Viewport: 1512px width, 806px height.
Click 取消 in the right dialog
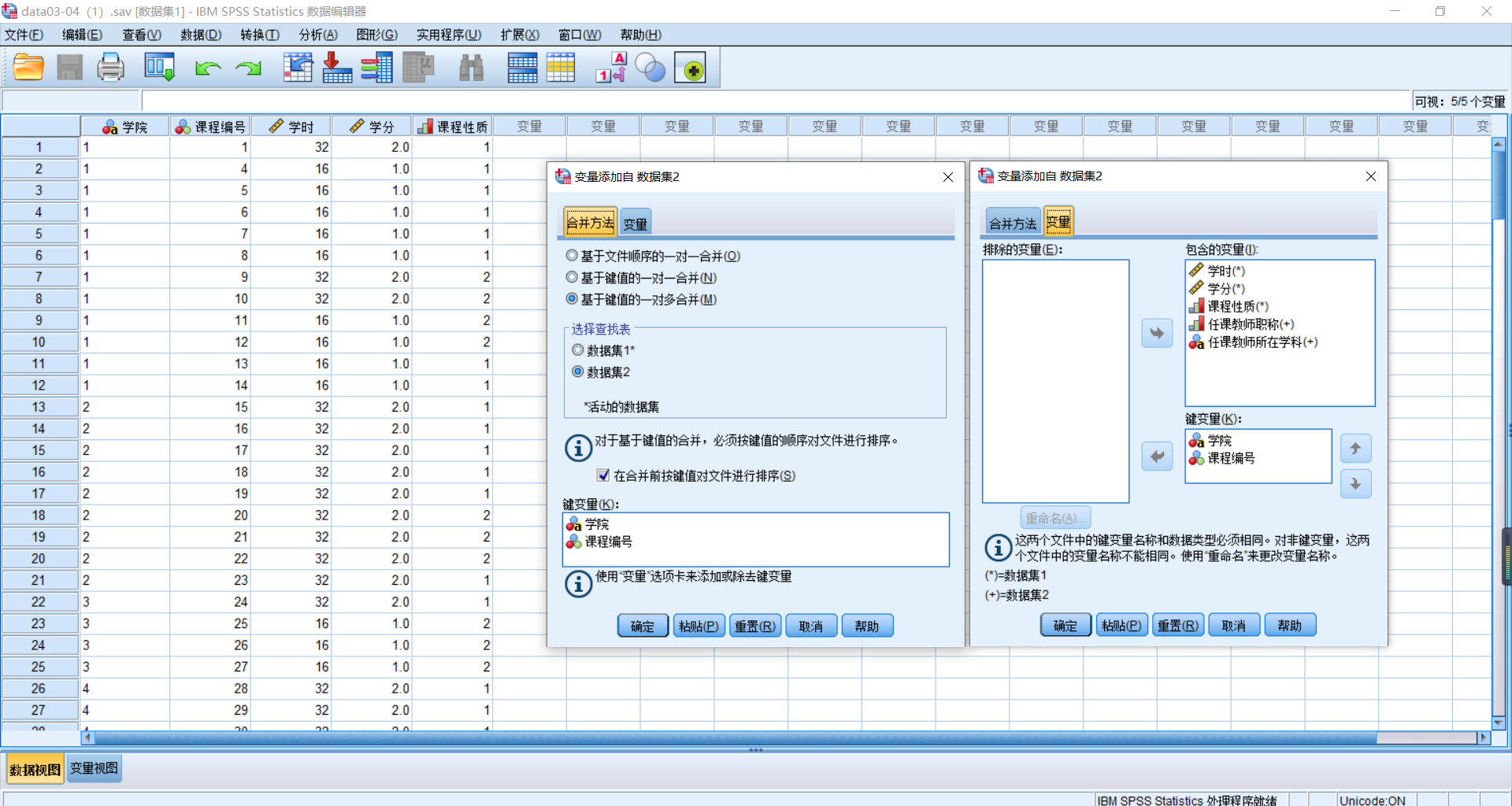pyautogui.click(x=1233, y=625)
